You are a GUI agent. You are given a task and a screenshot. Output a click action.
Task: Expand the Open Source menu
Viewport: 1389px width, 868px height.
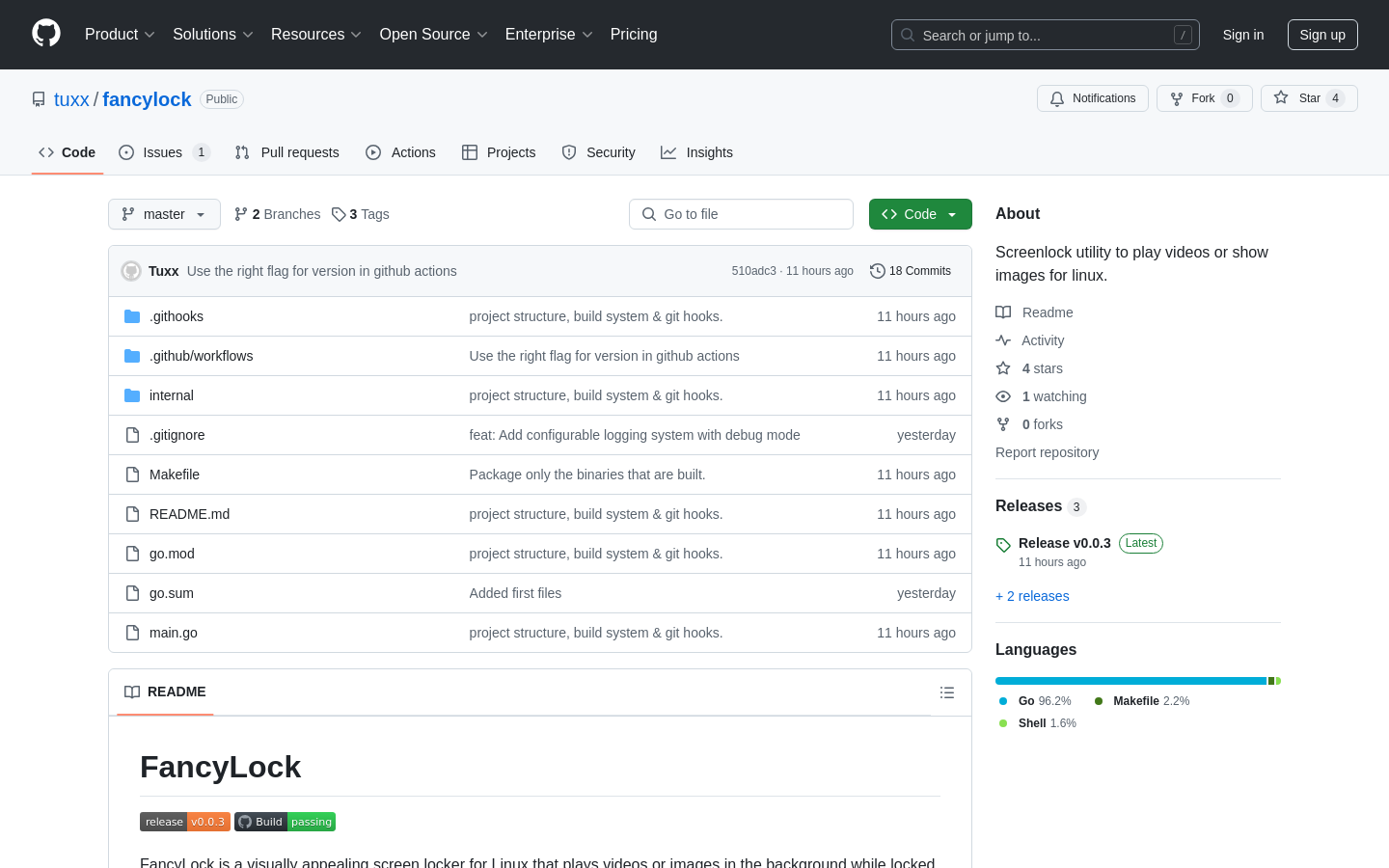click(x=434, y=34)
